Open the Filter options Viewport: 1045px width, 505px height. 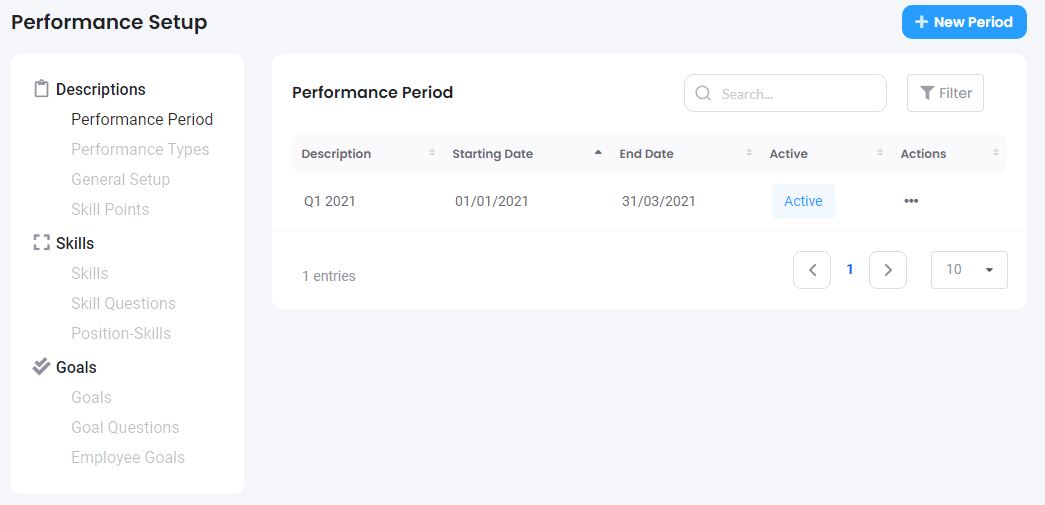tap(945, 93)
